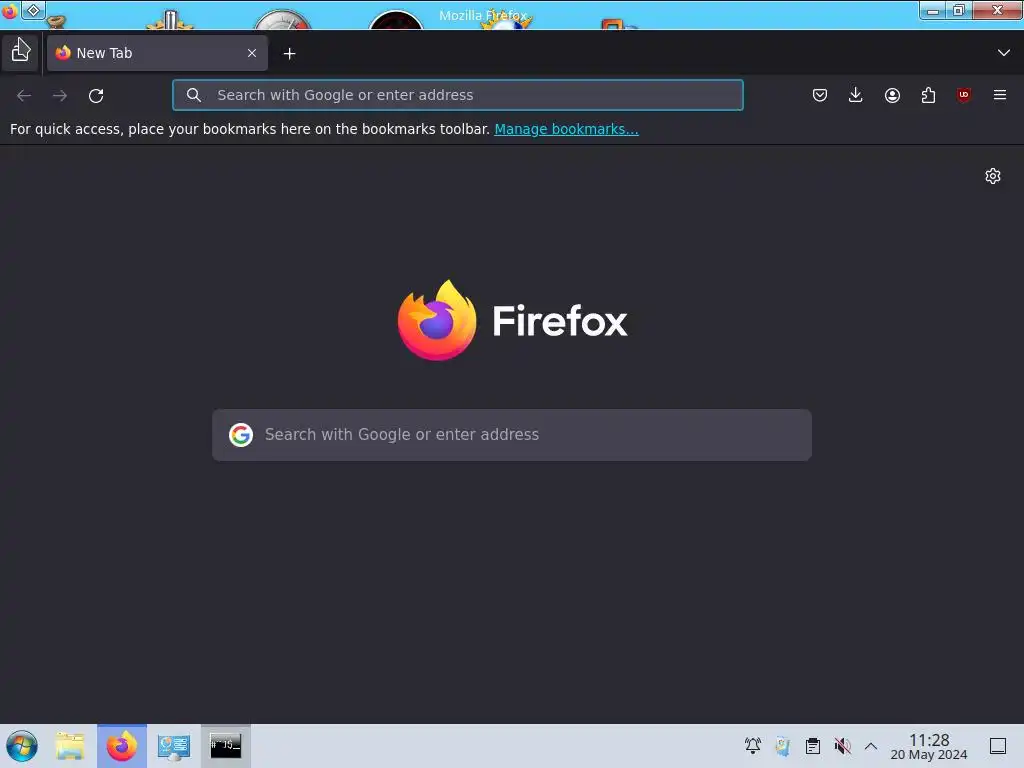Open Save to Pocket button

click(820, 95)
